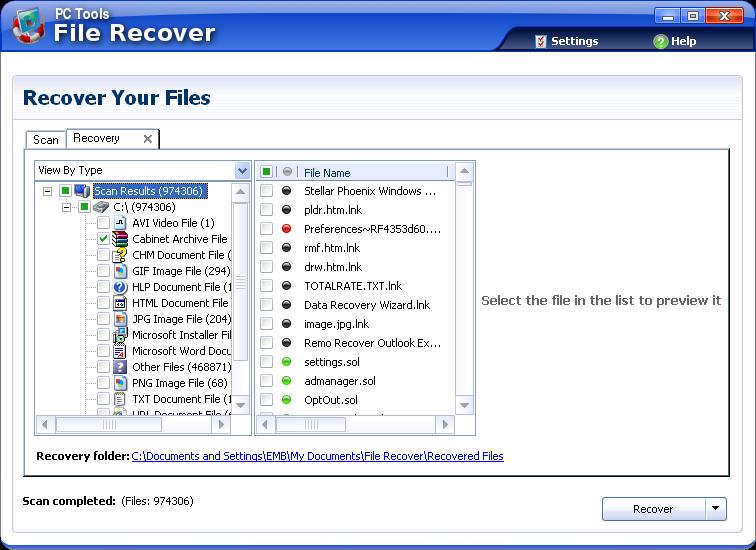This screenshot has height=550, width=756.
Task: Click type tree horizontal scrollbar right arrow
Action: [221, 425]
